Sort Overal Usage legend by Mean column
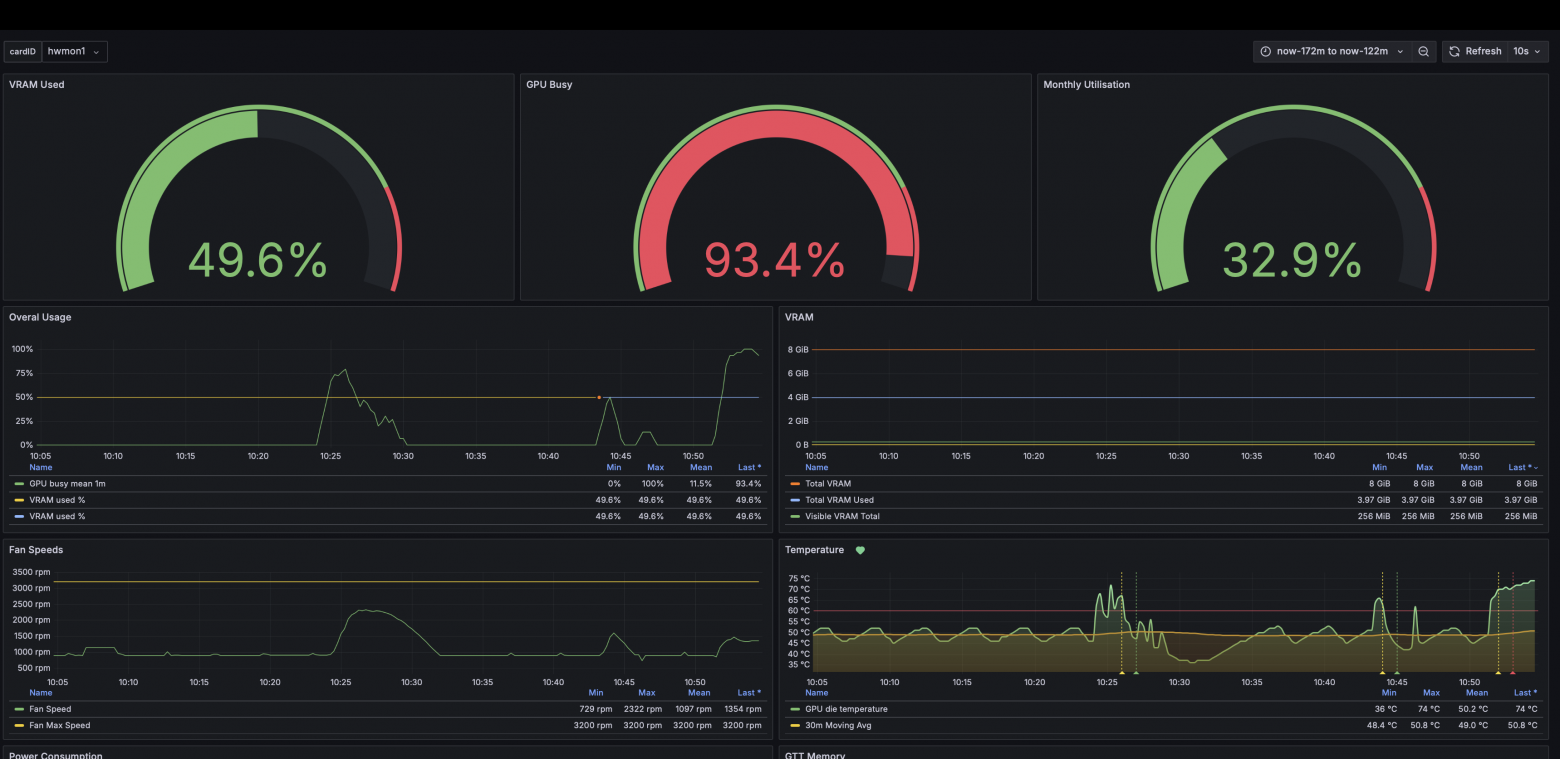This screenshot has height=759, width=1560. pos(700,467)
